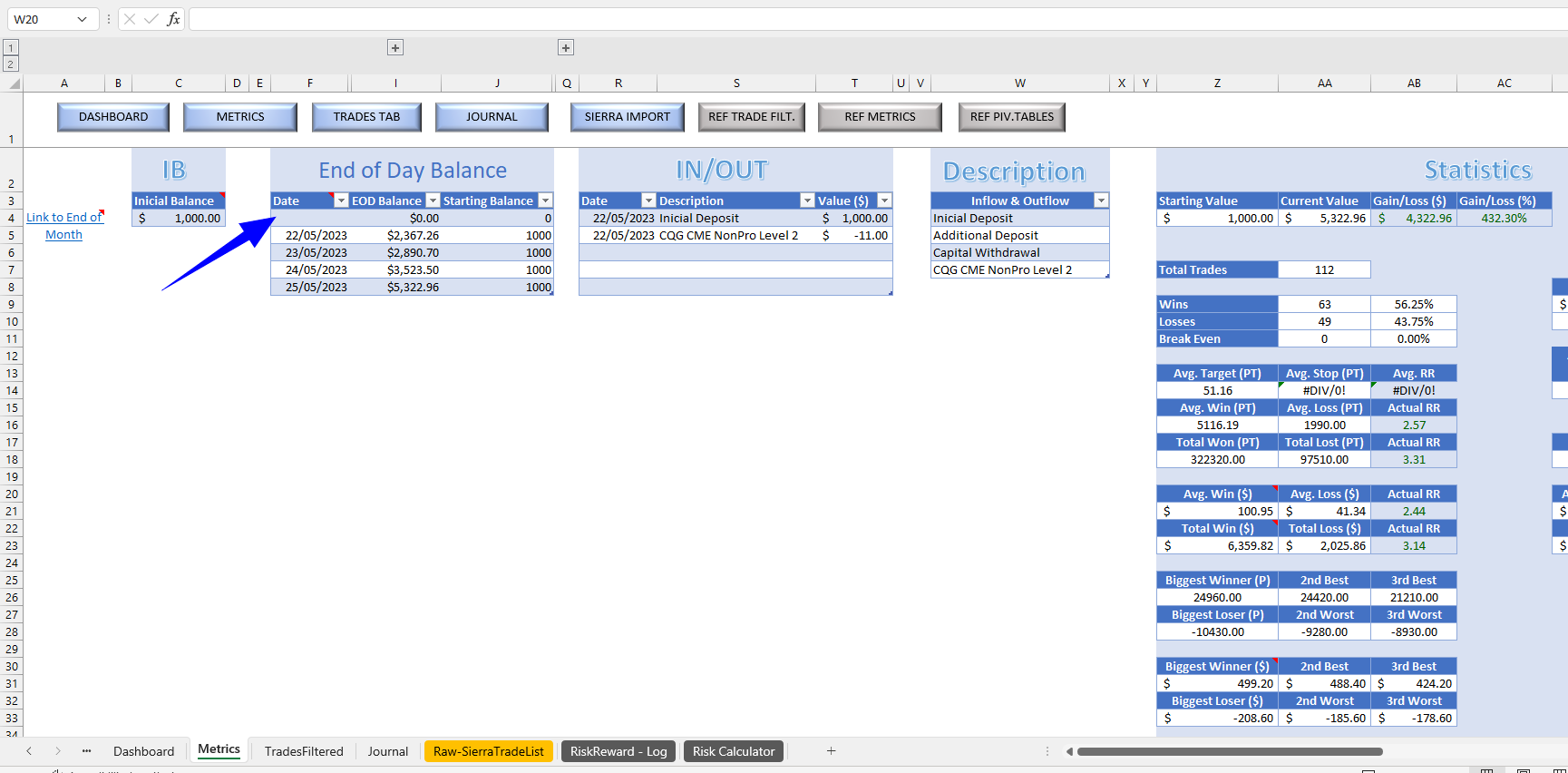Expand column group plus above column I
Screen dimensions: 1568x773
395,48
